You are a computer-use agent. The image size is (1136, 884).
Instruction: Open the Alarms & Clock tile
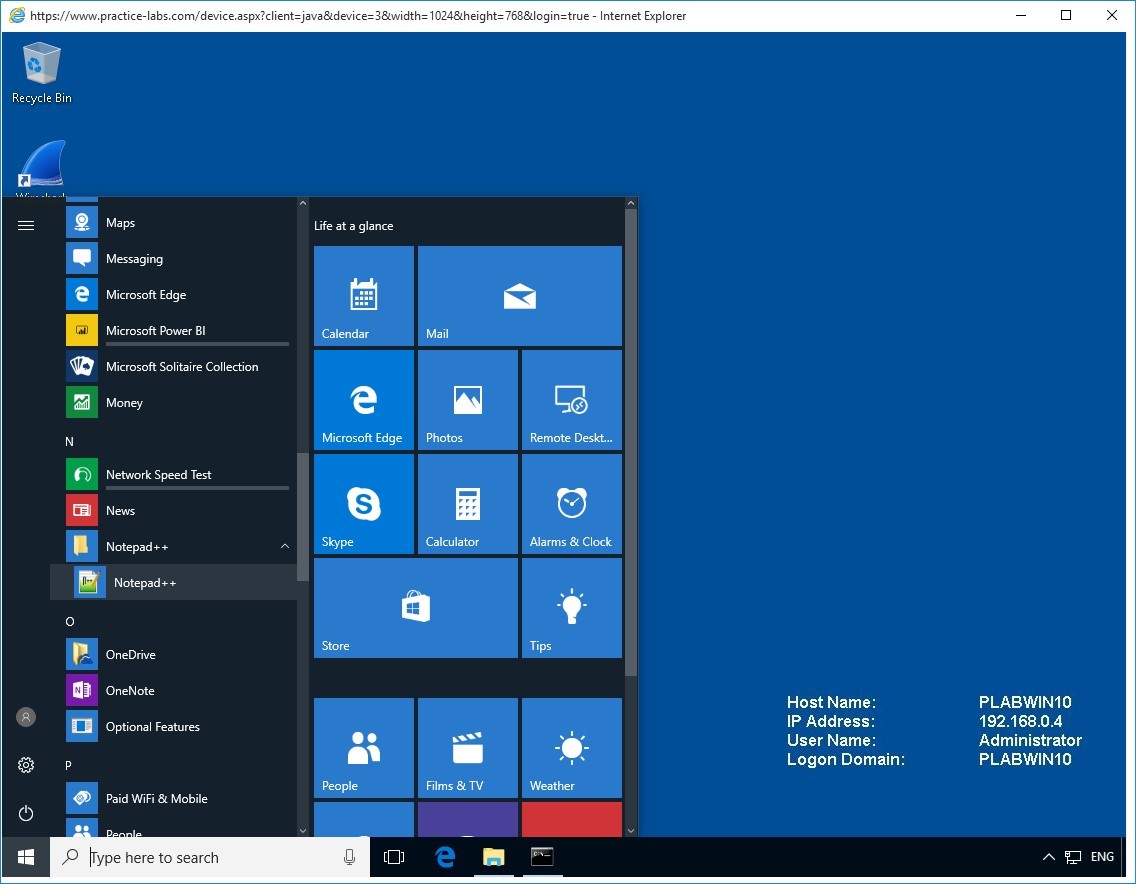tap(571, 504)
